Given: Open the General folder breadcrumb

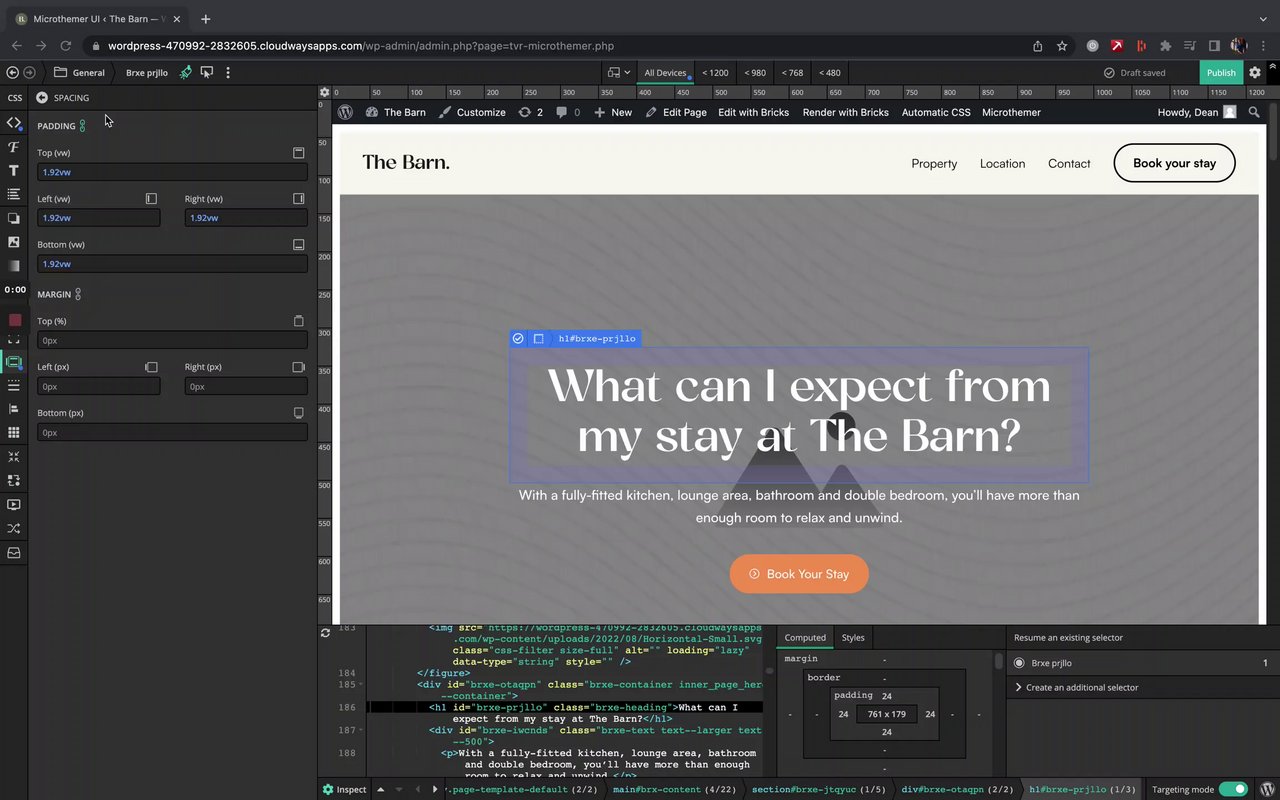Looking at the screenshot, I should click(79, 72).
